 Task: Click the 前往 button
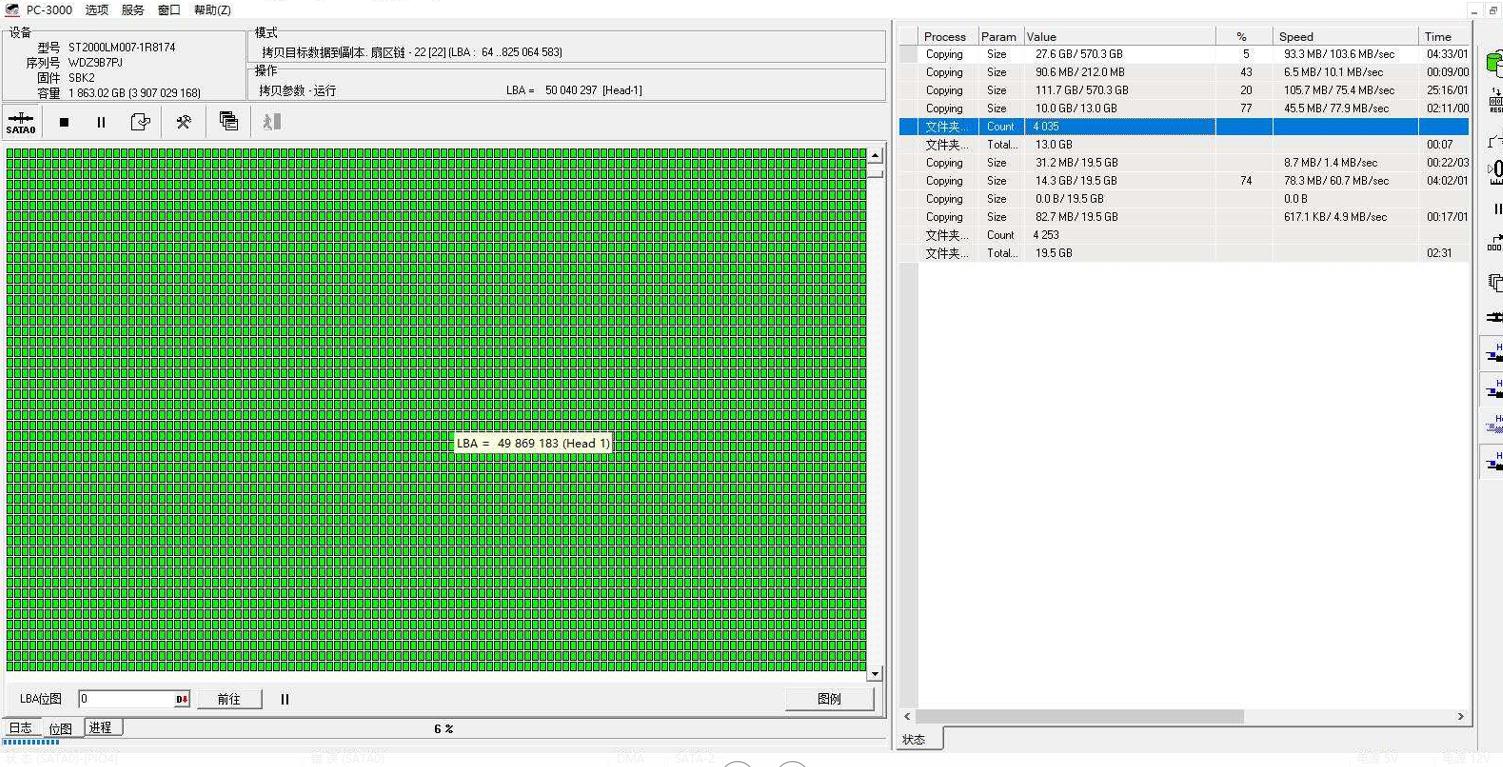click(x=229, y=700)
